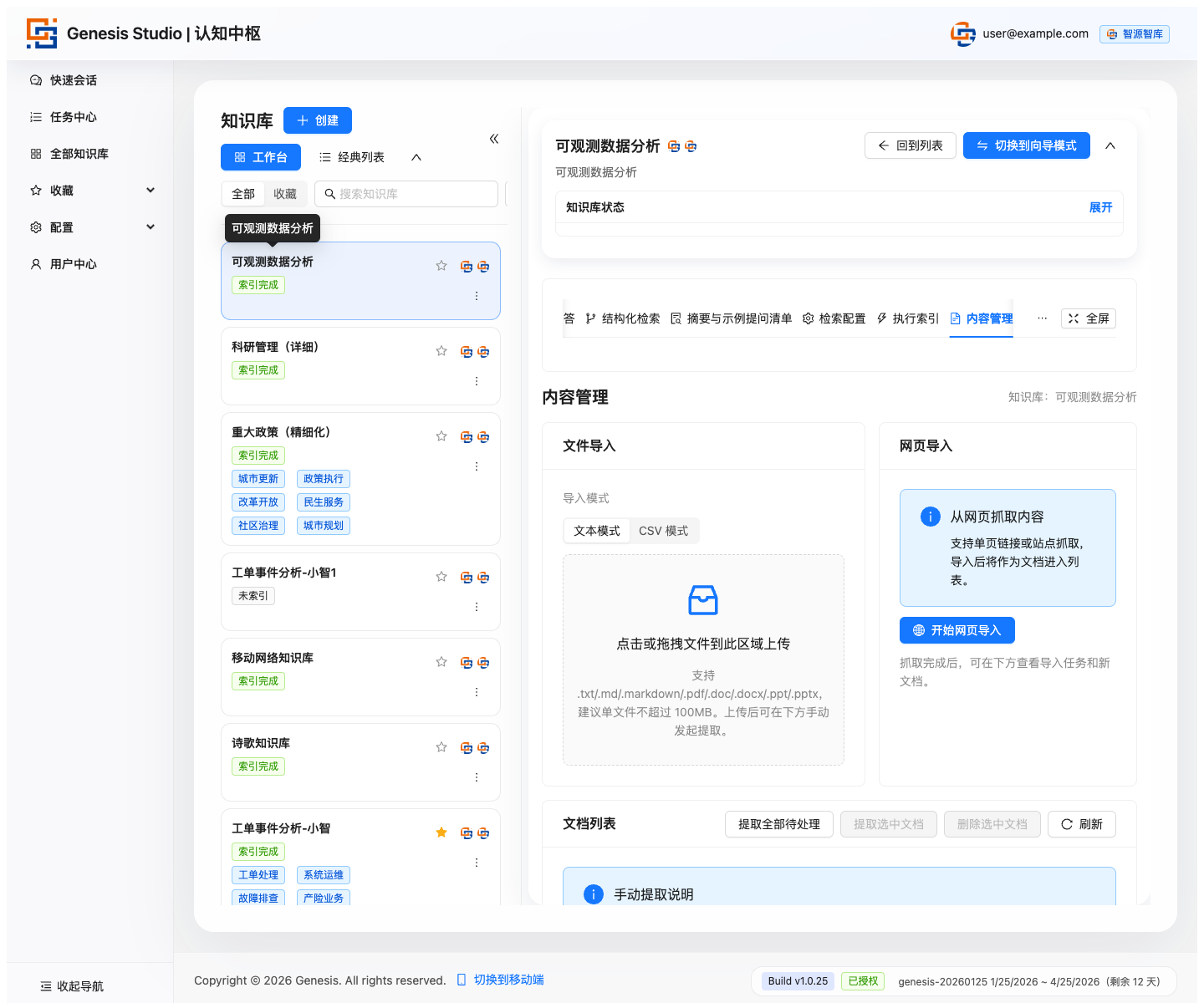Screen dimensions: 1204x1003
Task: Unstar the 工单事件分析-小智 knowledge base
Action: [441, 832]
